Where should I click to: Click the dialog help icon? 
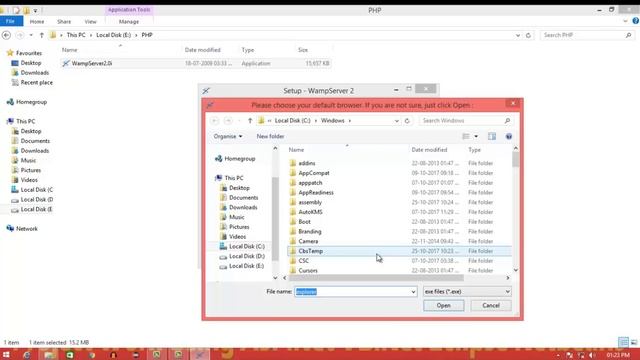click(x=509, y=136)
